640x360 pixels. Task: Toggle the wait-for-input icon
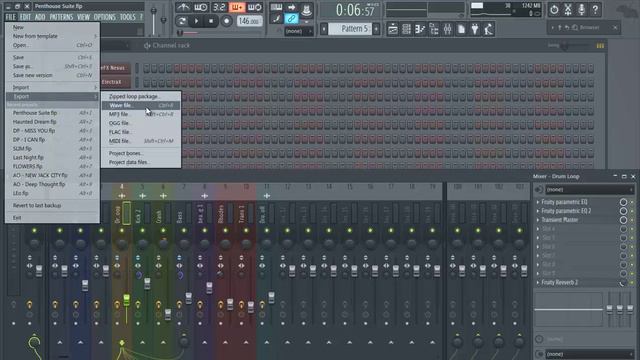pyautogui.click(x=200, y=7)
